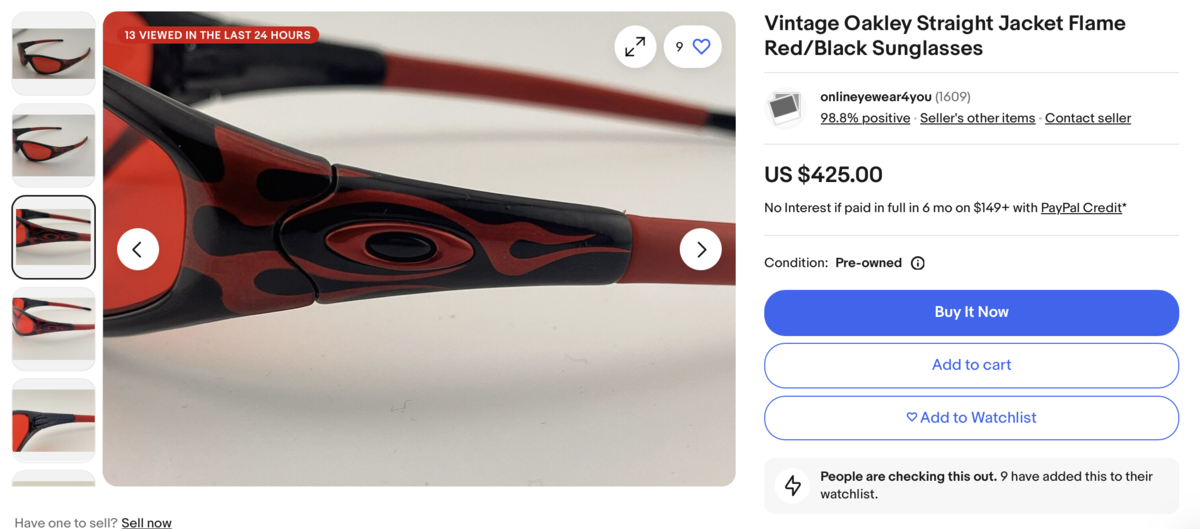Image resolution: width=1200 pixels, height=529 pixels.
Task: Open seller onlineyewear4you's profile
Action: click(875, 97)
